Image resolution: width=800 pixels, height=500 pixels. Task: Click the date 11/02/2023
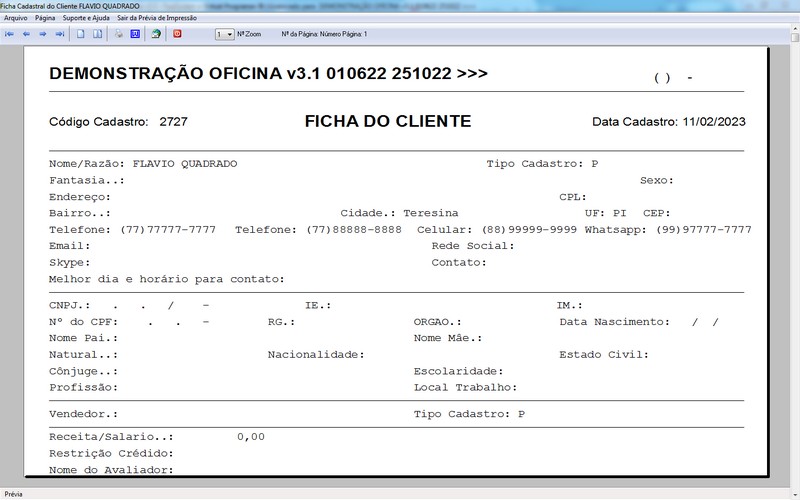(714, 122)
